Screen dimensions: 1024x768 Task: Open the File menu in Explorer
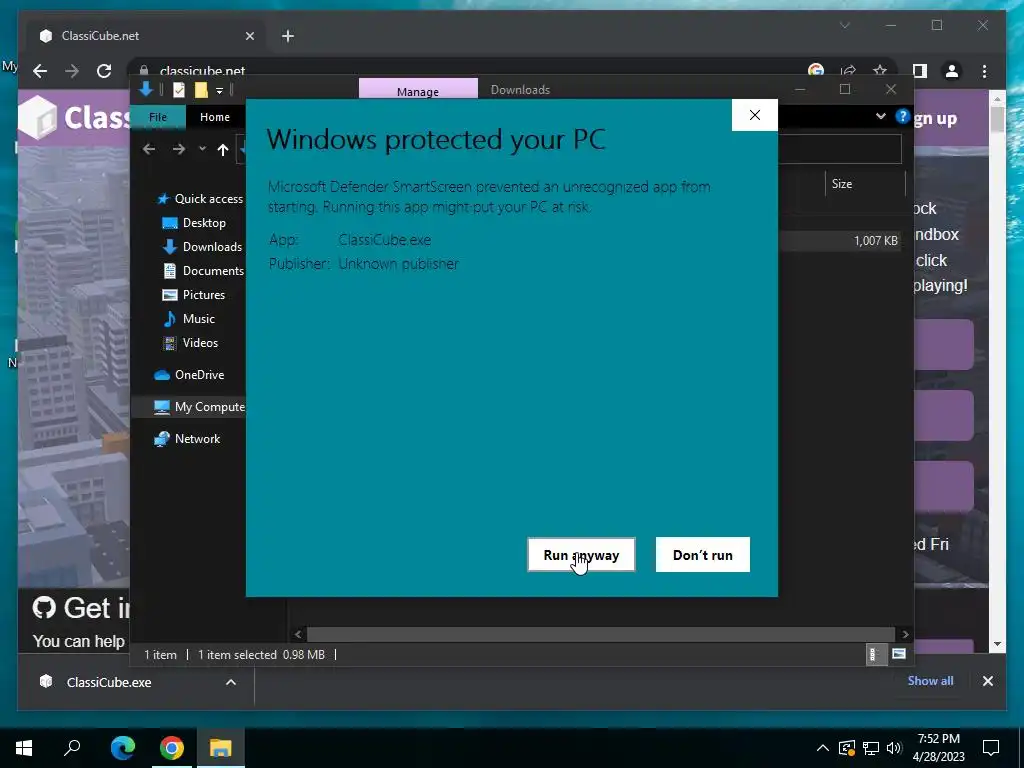click(x=158, y=117)
